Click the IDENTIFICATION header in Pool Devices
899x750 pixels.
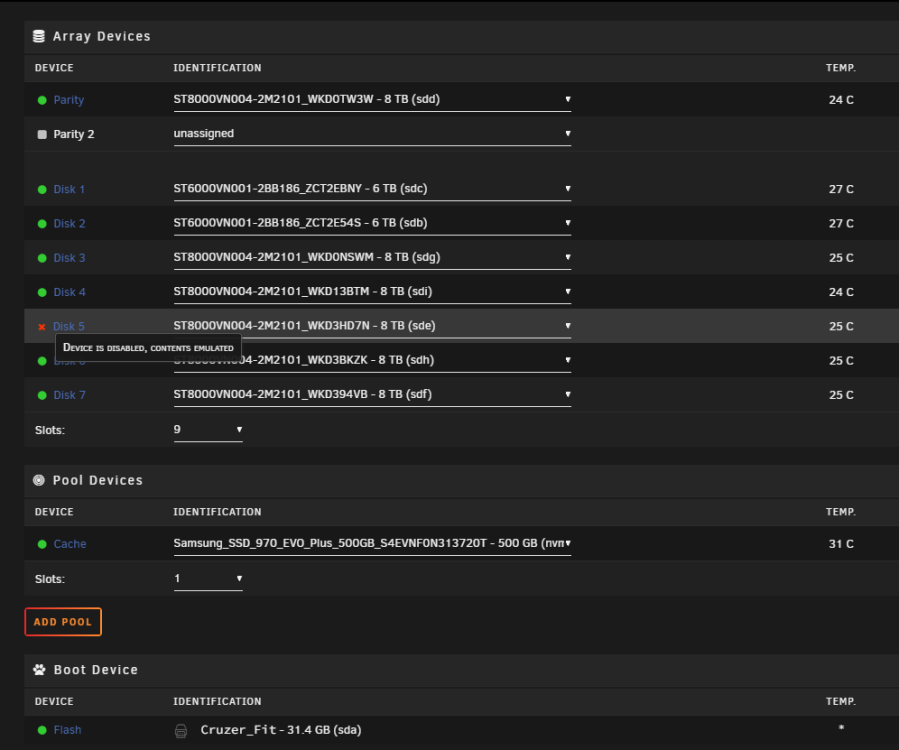pyautogui.click(x=217, y=512)
